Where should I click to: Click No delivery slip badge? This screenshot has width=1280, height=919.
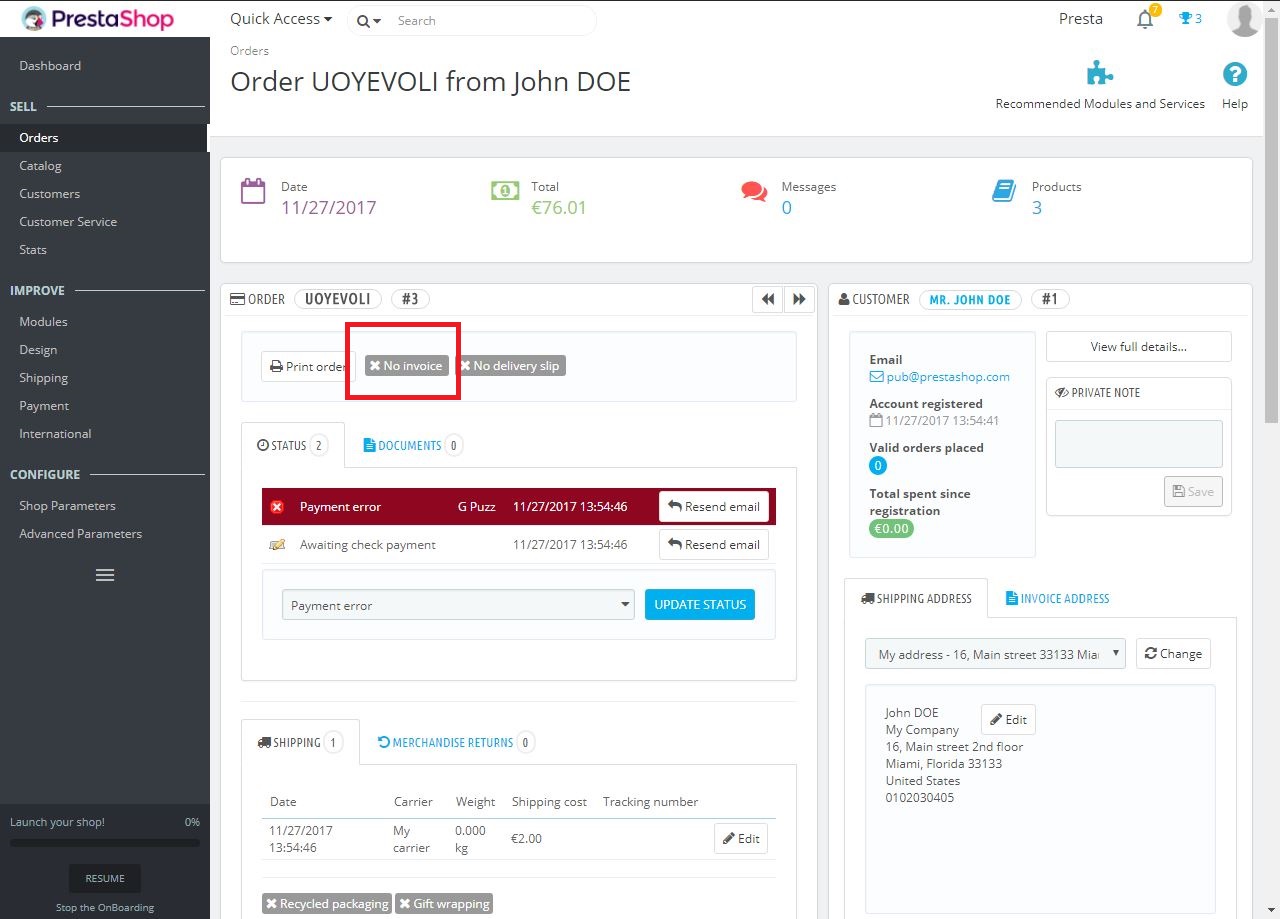point(511,366)
